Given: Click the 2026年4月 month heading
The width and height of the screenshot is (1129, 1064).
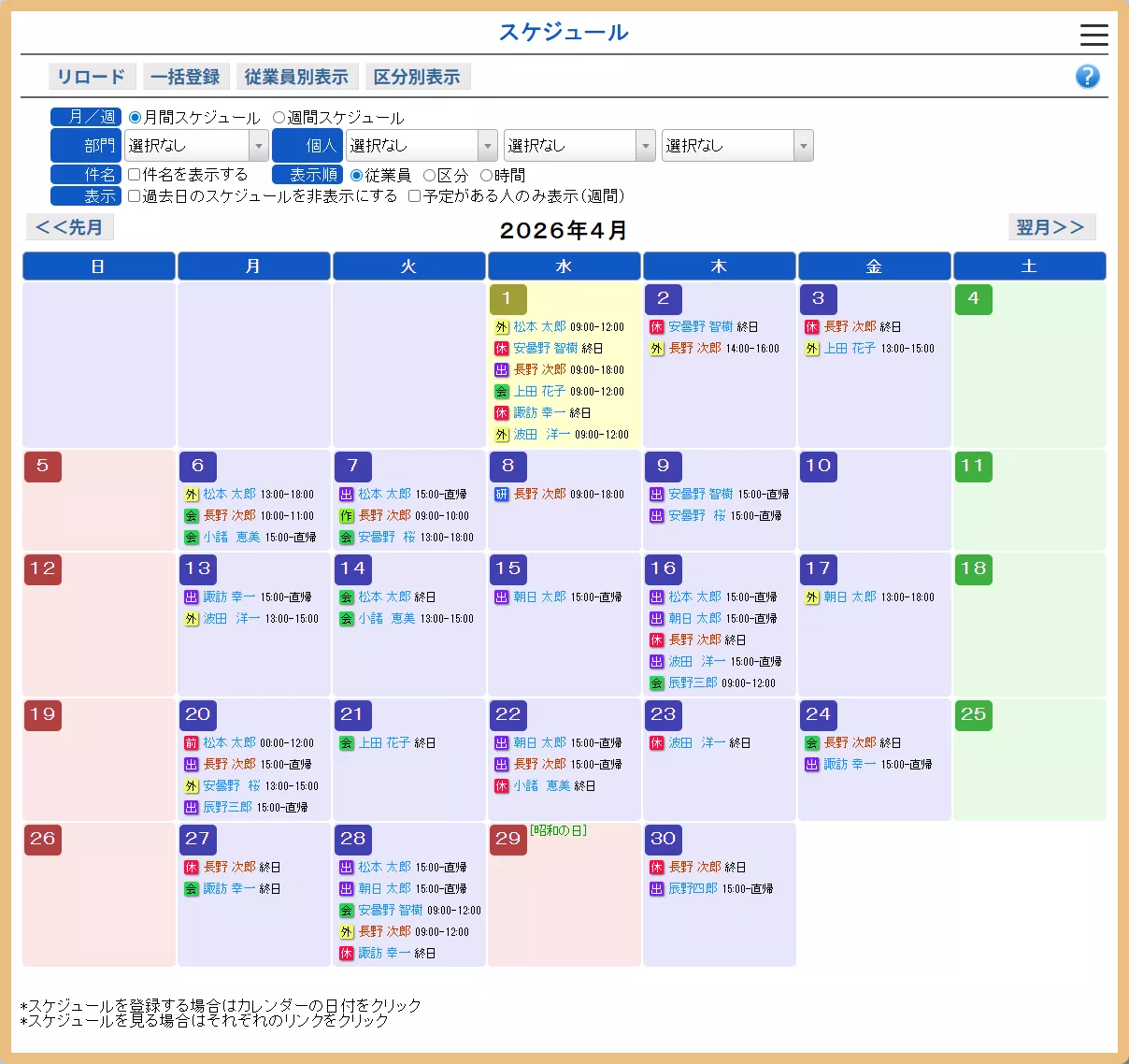Looking at the screenshot, I should click(x=564, y=231).
